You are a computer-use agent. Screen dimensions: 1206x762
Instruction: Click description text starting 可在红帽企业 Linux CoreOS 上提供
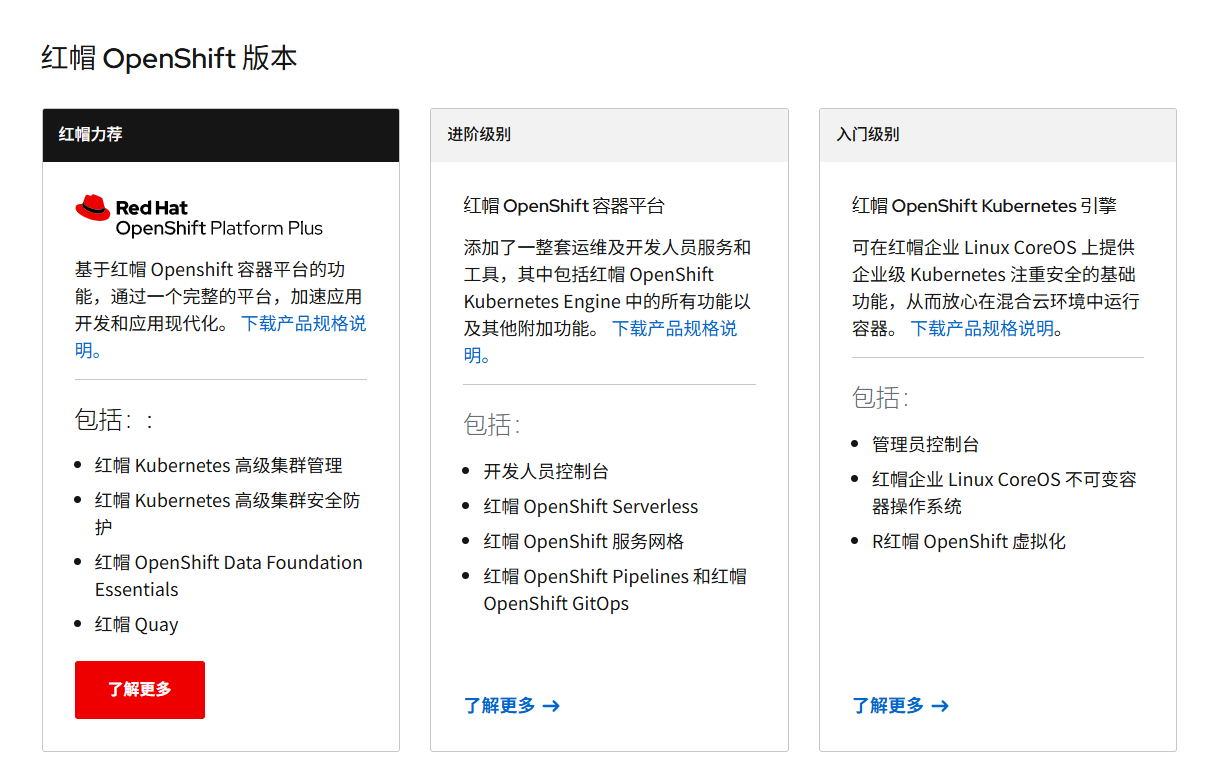coord(996,288)
